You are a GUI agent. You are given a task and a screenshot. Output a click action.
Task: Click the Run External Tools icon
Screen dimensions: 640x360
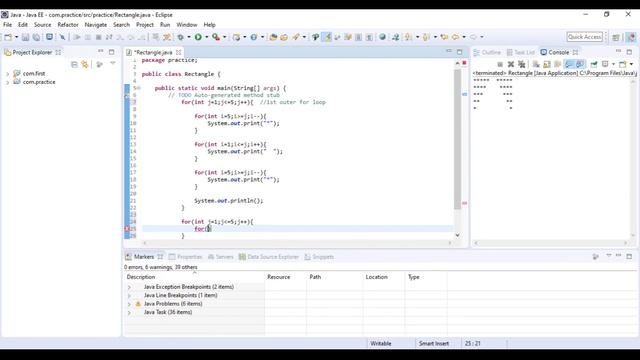(x=216, y=37)
